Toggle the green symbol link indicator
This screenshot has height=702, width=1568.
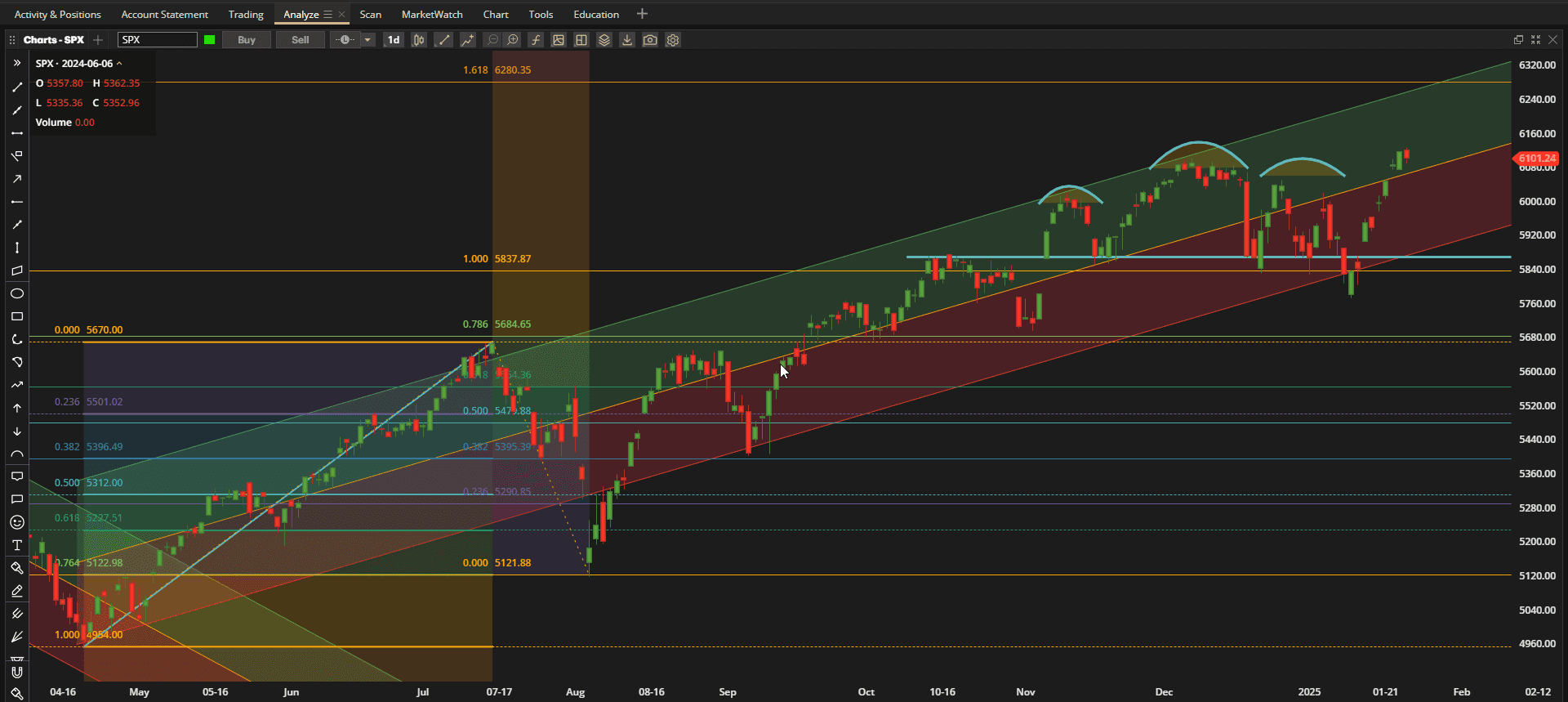(210, 39)
